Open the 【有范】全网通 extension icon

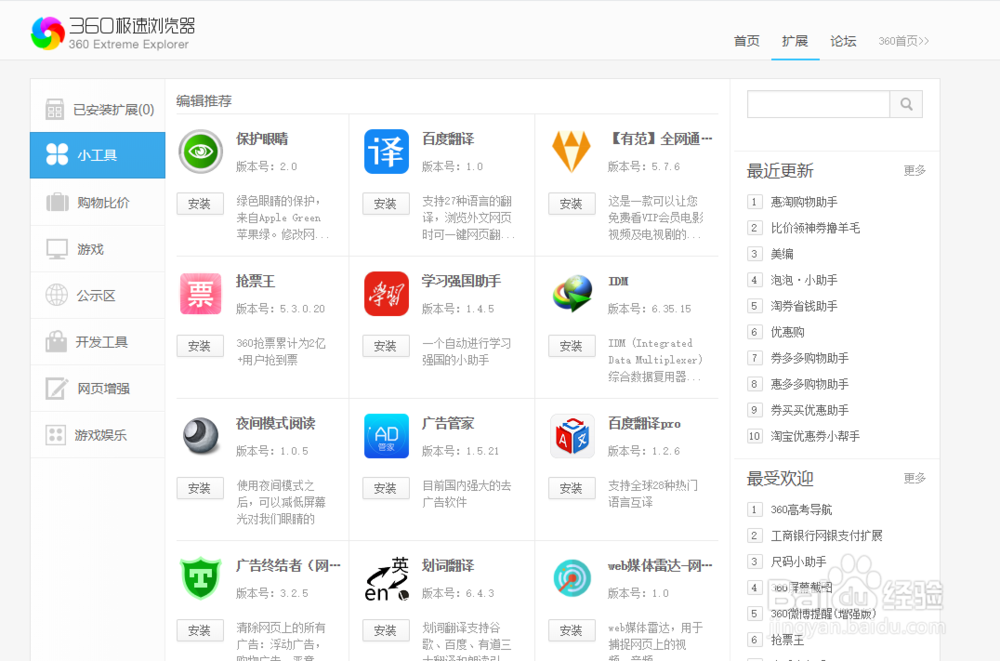tap(571, 152)
